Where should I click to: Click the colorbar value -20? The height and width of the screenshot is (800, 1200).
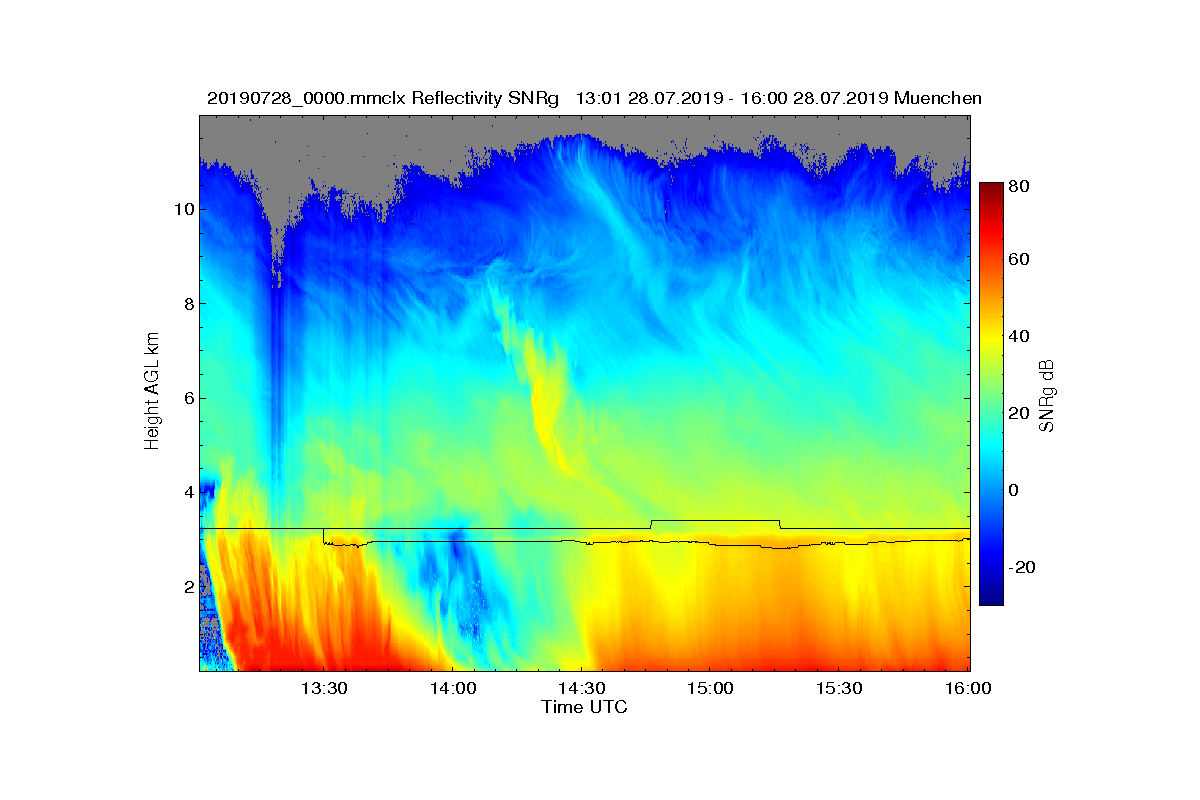pos(1023,567)
